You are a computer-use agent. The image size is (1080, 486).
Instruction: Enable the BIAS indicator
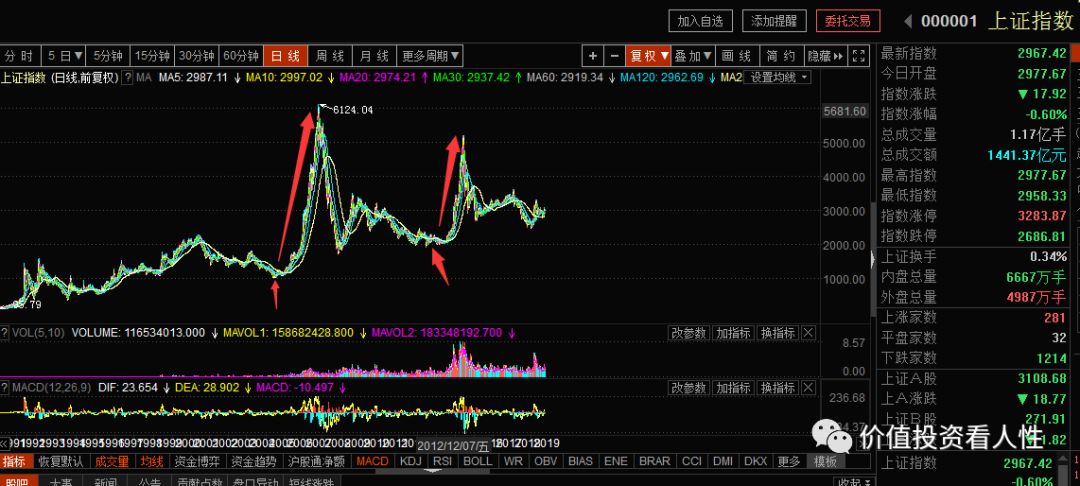581,461
